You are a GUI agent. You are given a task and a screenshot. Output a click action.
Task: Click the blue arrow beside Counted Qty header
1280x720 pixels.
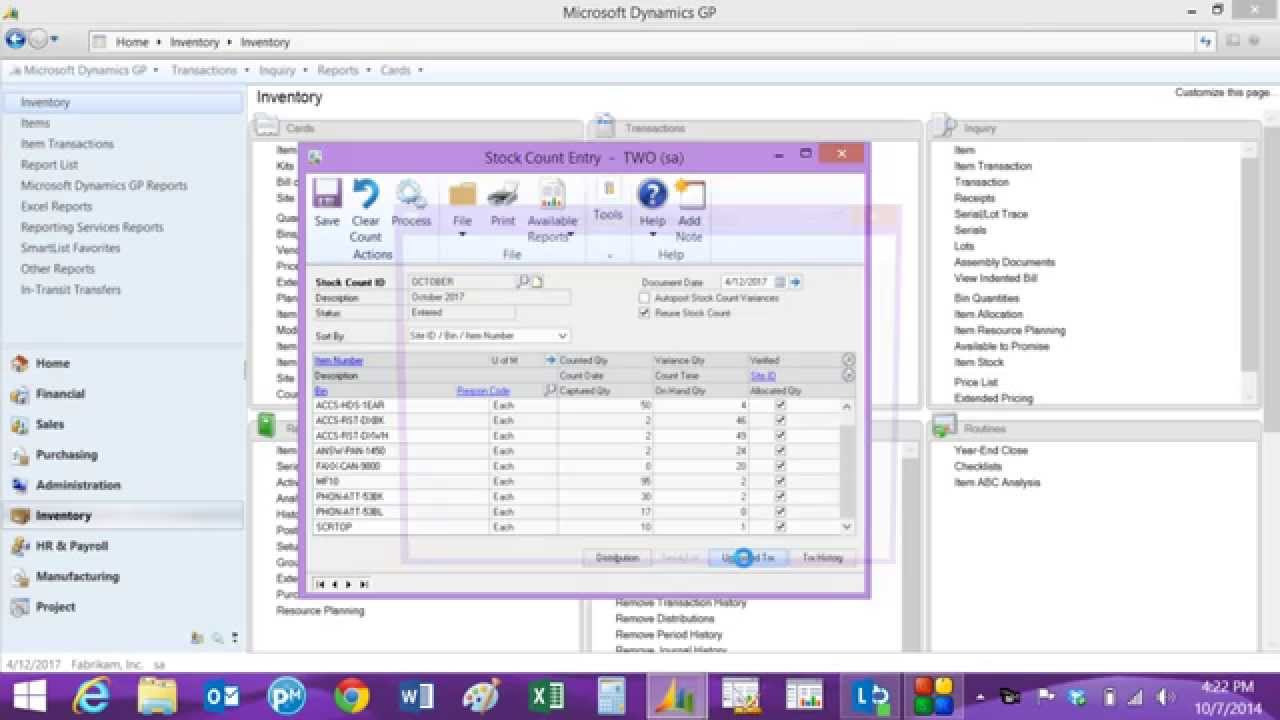[550, 360]
